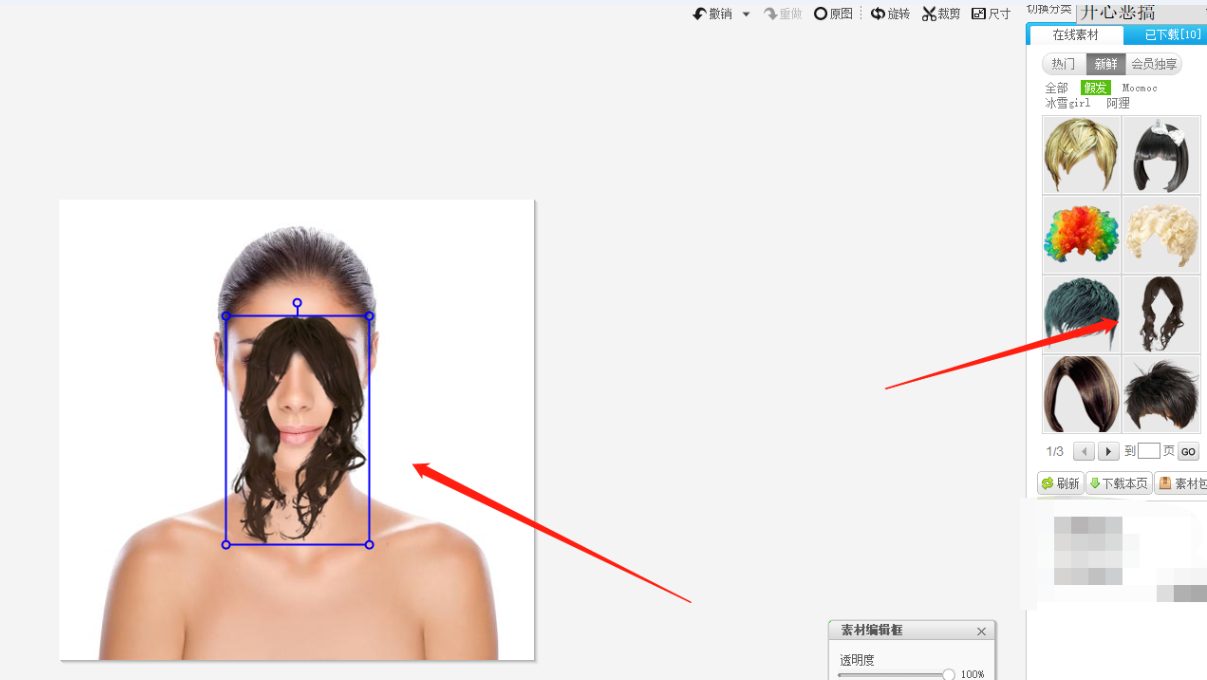Select the 旋转 rotate tool
The image size is (1207, 680).
pyautogui.click(x=890, y=14)
